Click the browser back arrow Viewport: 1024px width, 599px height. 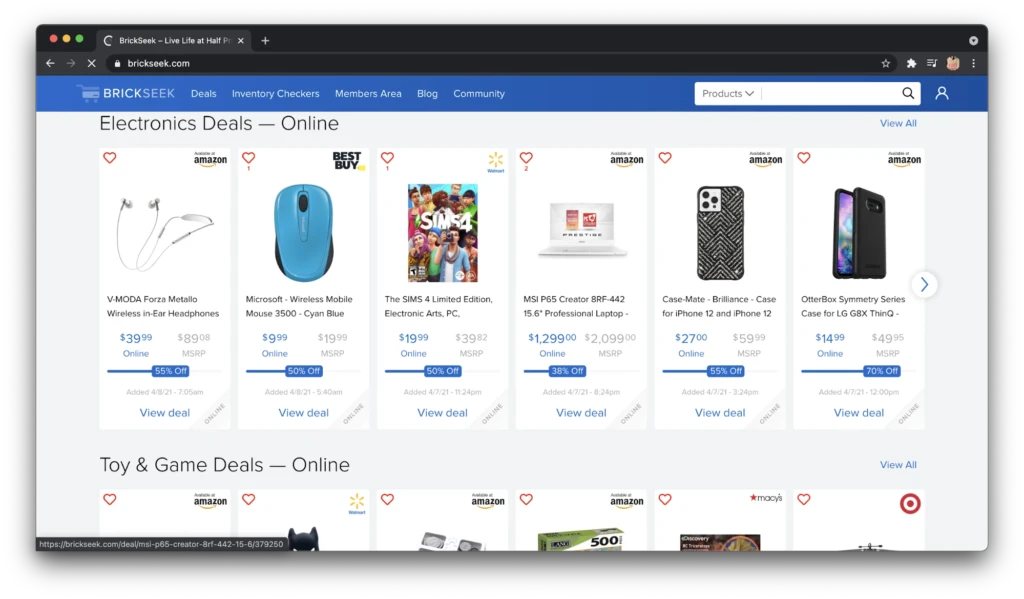50,63
